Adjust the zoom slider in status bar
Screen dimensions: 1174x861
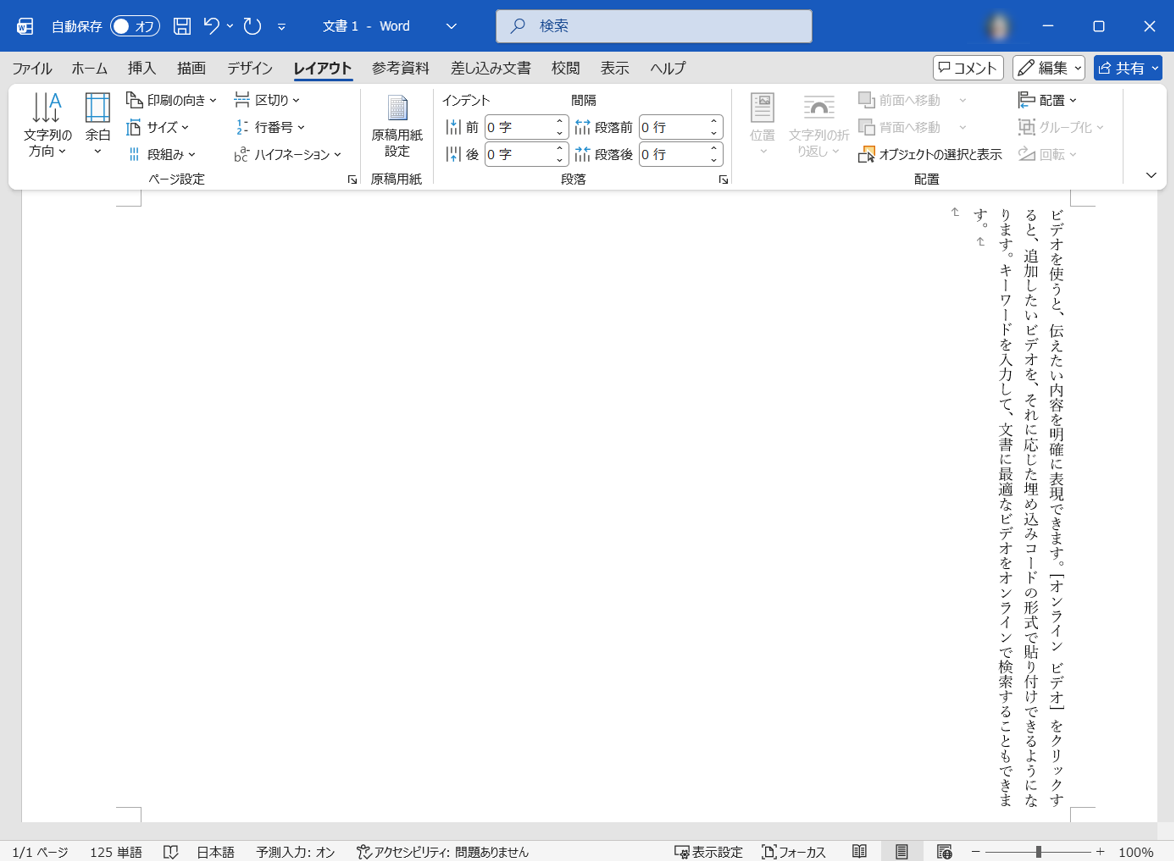pos(1038,852)
